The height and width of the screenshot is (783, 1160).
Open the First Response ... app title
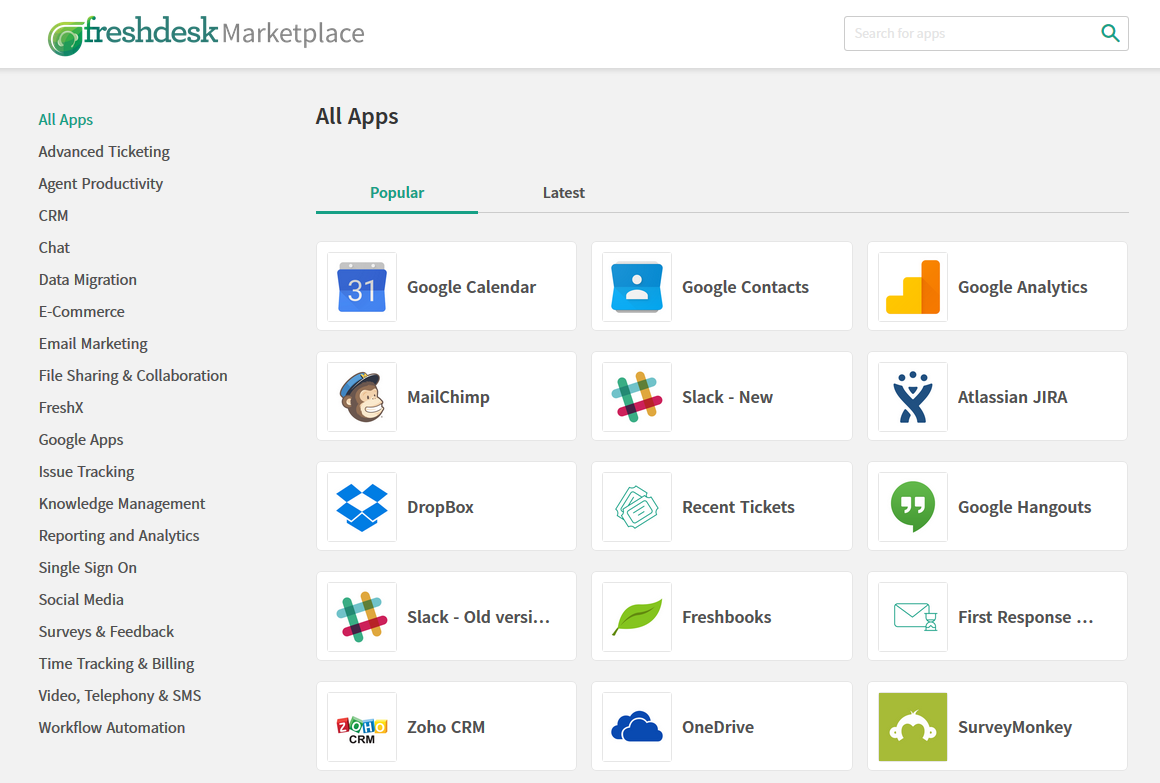click(1025, 617)
